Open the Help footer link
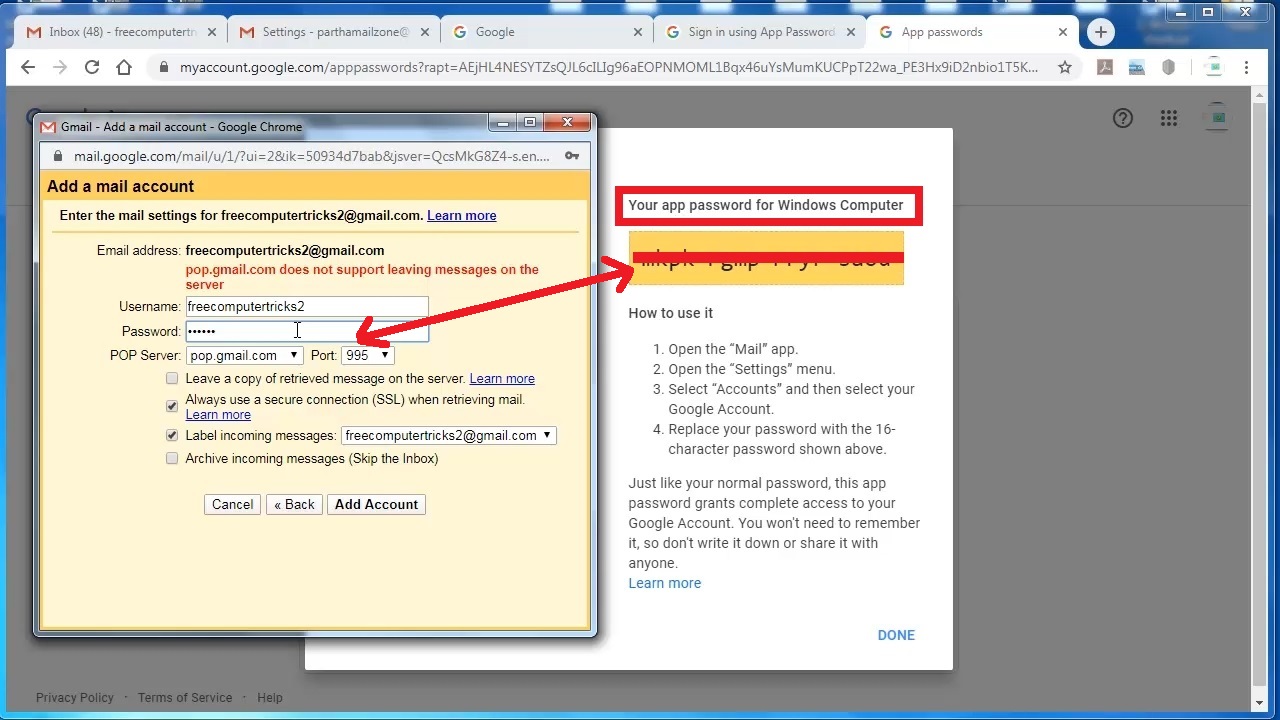The image size is (1280, 720). (x=270, y=697)
